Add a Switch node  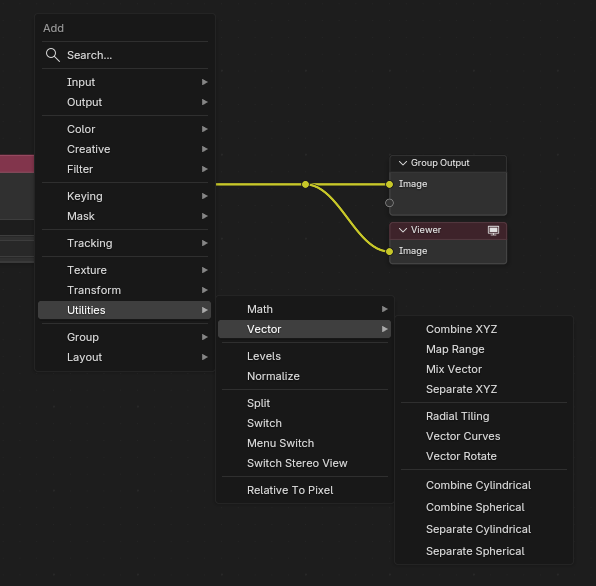click(x=304, y=423)
